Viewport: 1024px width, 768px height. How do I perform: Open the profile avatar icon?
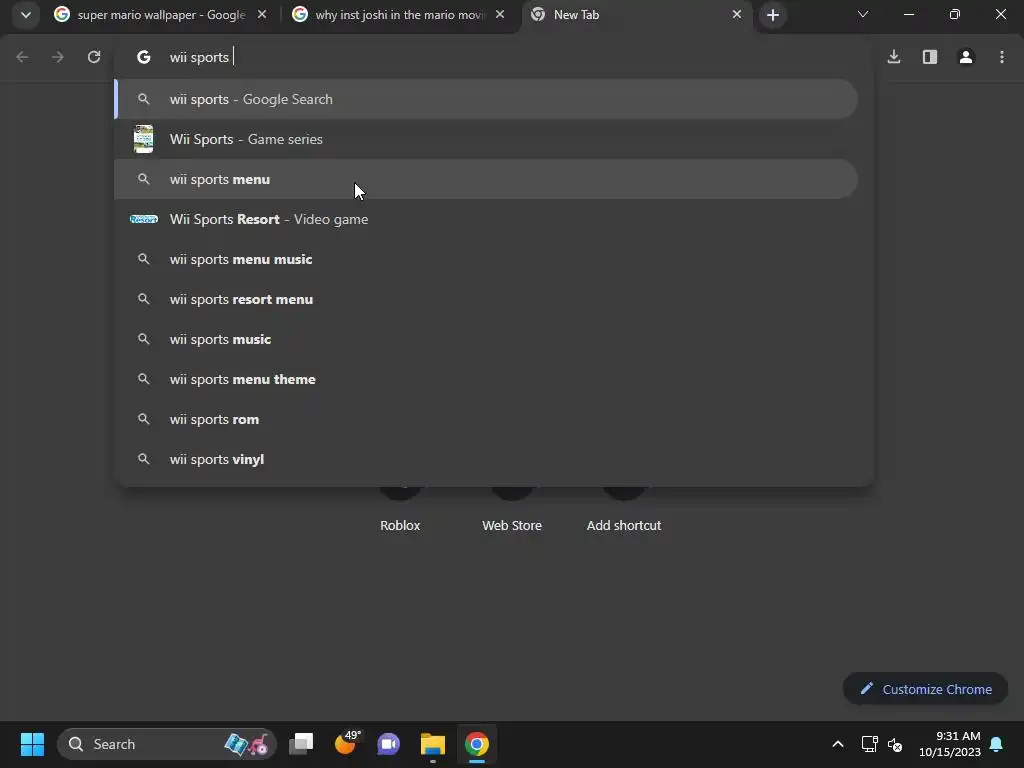click(x=966, y=57)
